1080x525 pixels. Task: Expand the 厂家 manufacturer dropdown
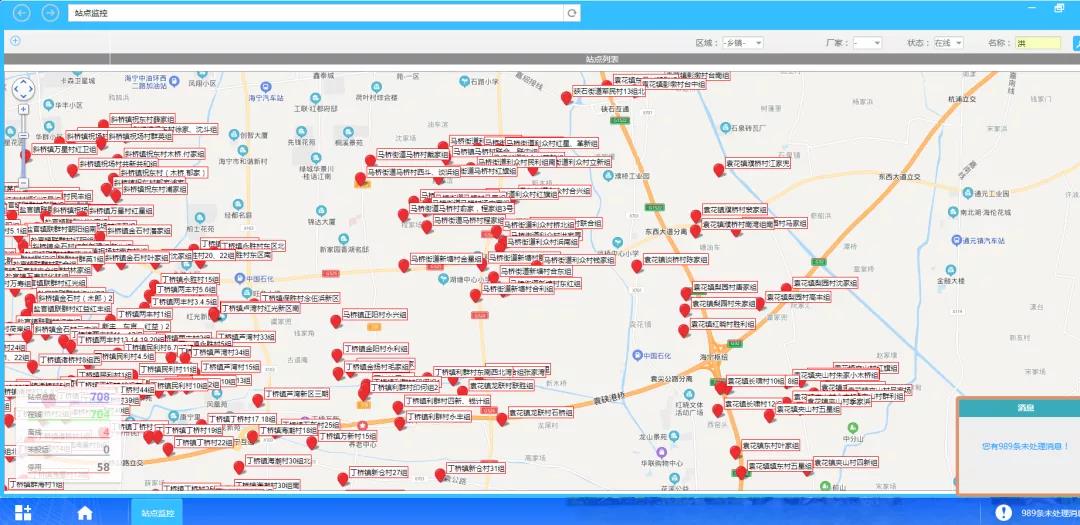[x=867, y=43]
